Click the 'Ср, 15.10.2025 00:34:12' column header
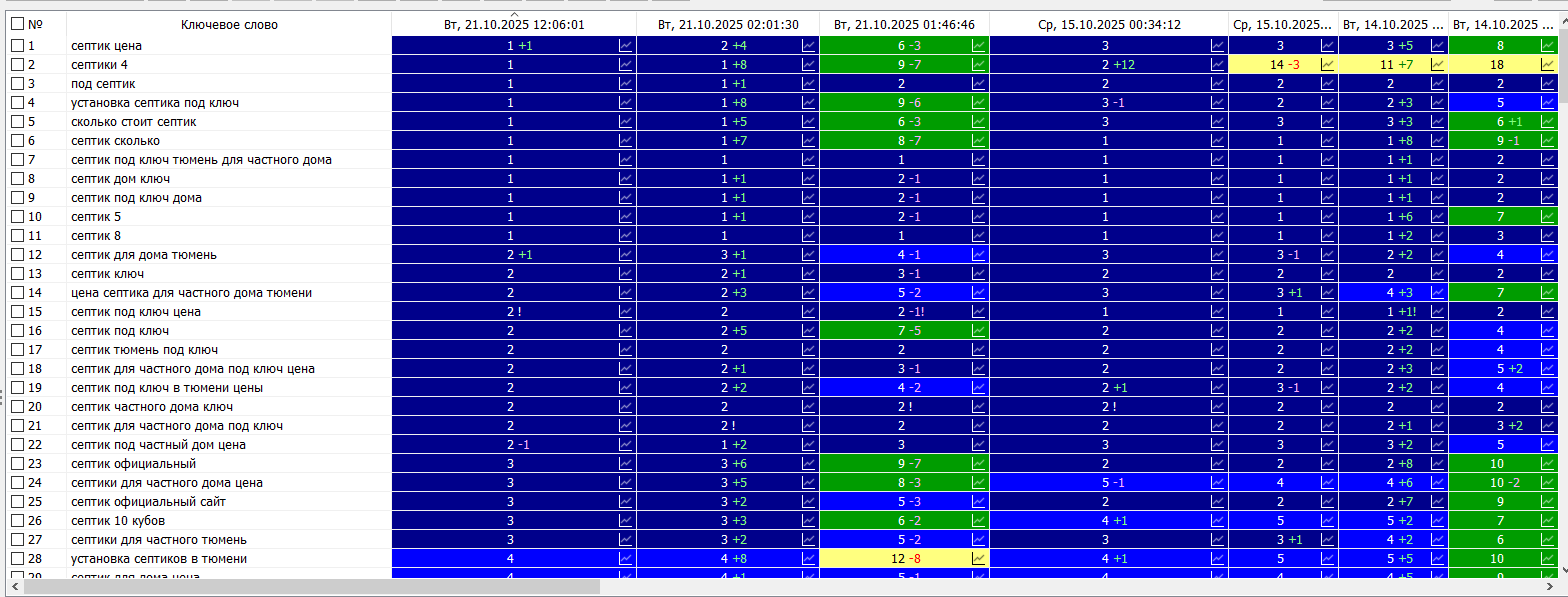 pos(1108,24)
